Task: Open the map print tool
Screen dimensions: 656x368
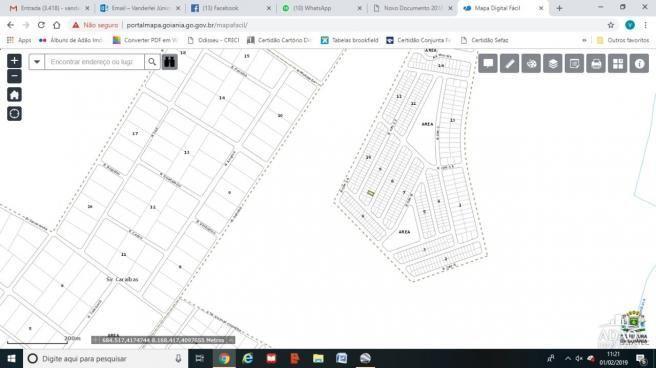Action: click(596, 64)
